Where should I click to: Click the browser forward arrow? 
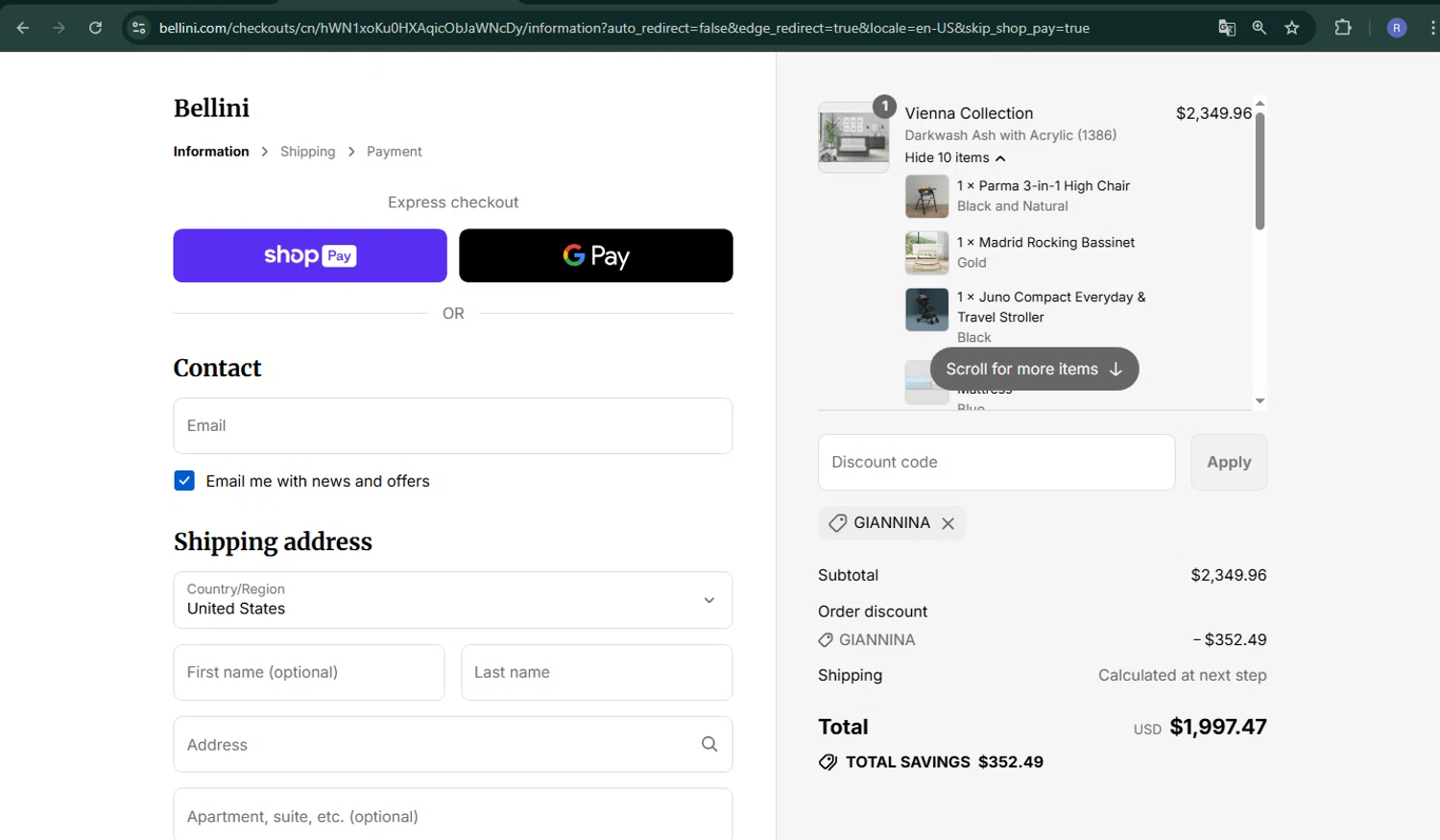pyautogui.click(x=59, y=28)
